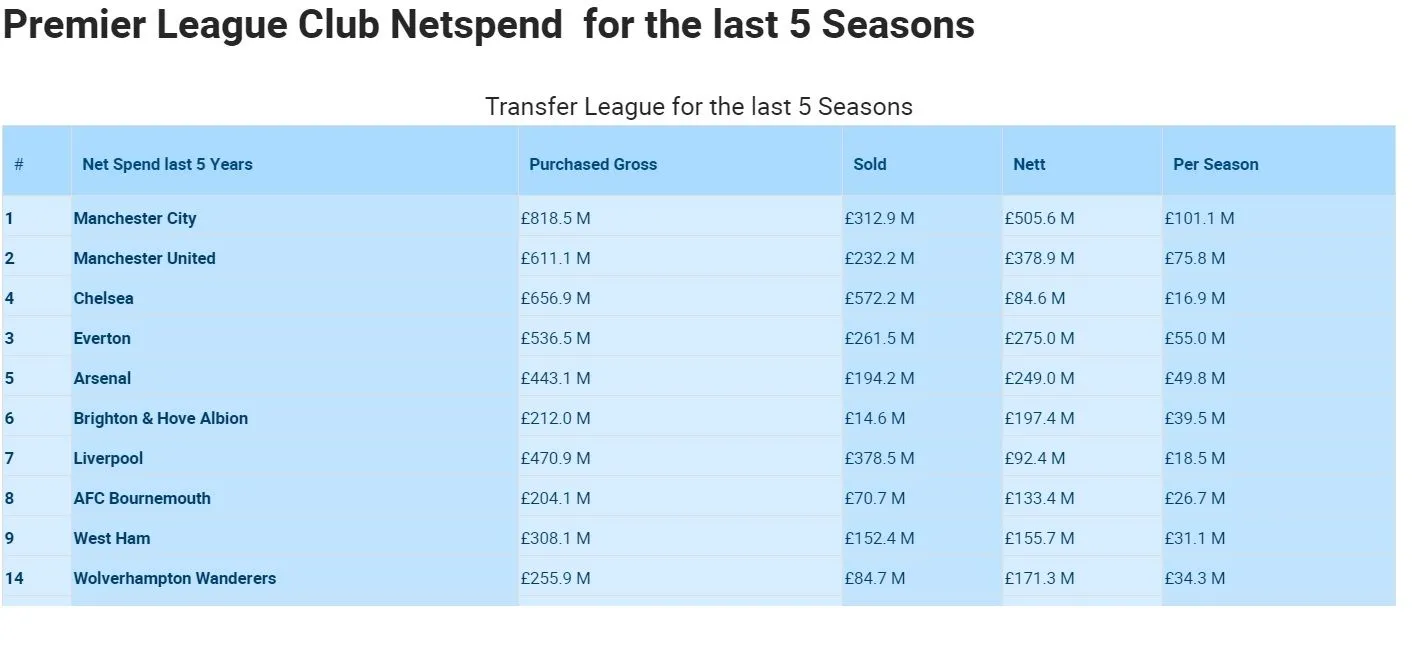Open the Manchester United club link
This screenshot has height=648, width=1418.
click(144, 258)
